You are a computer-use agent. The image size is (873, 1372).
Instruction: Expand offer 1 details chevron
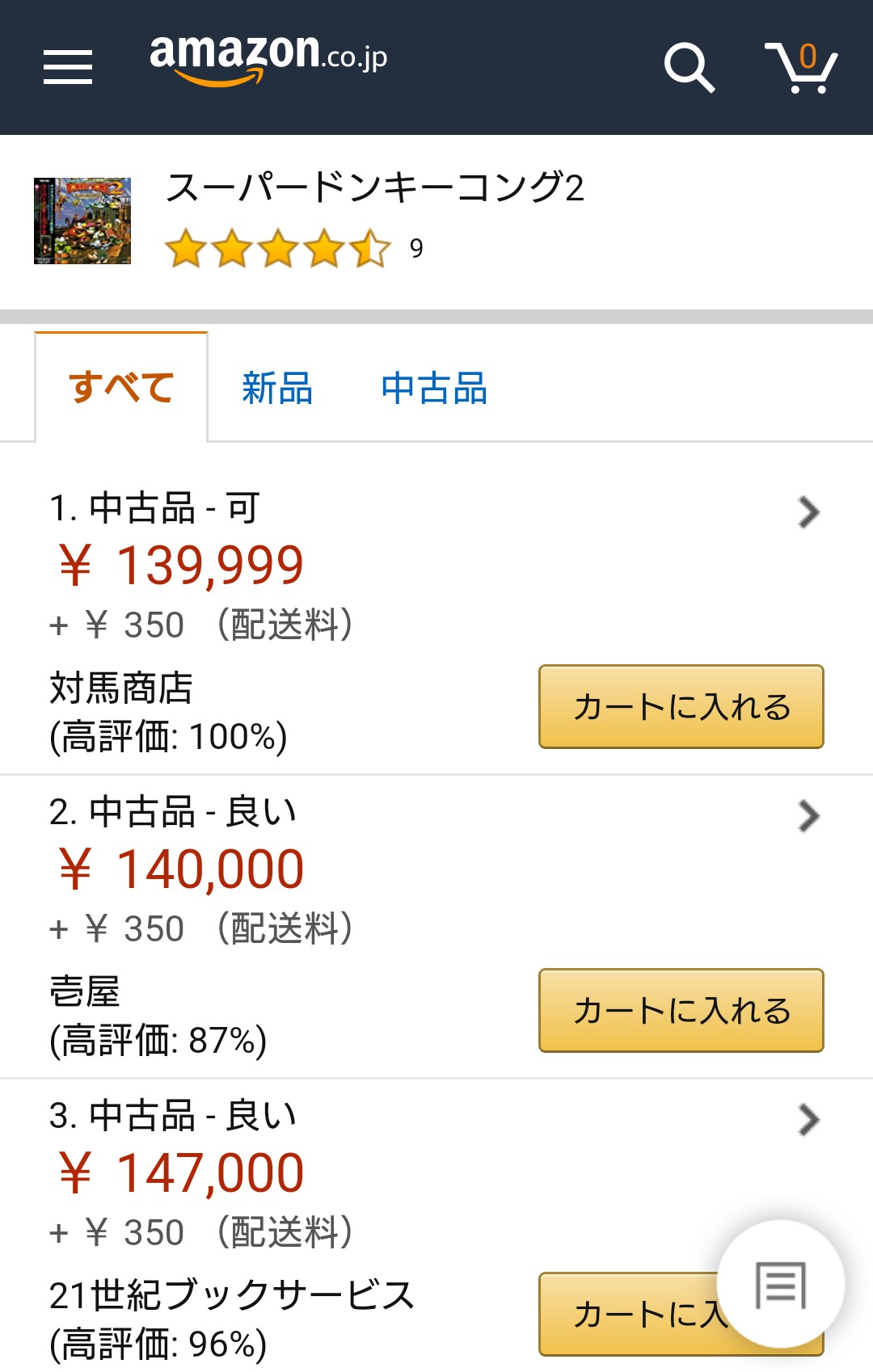808,512
